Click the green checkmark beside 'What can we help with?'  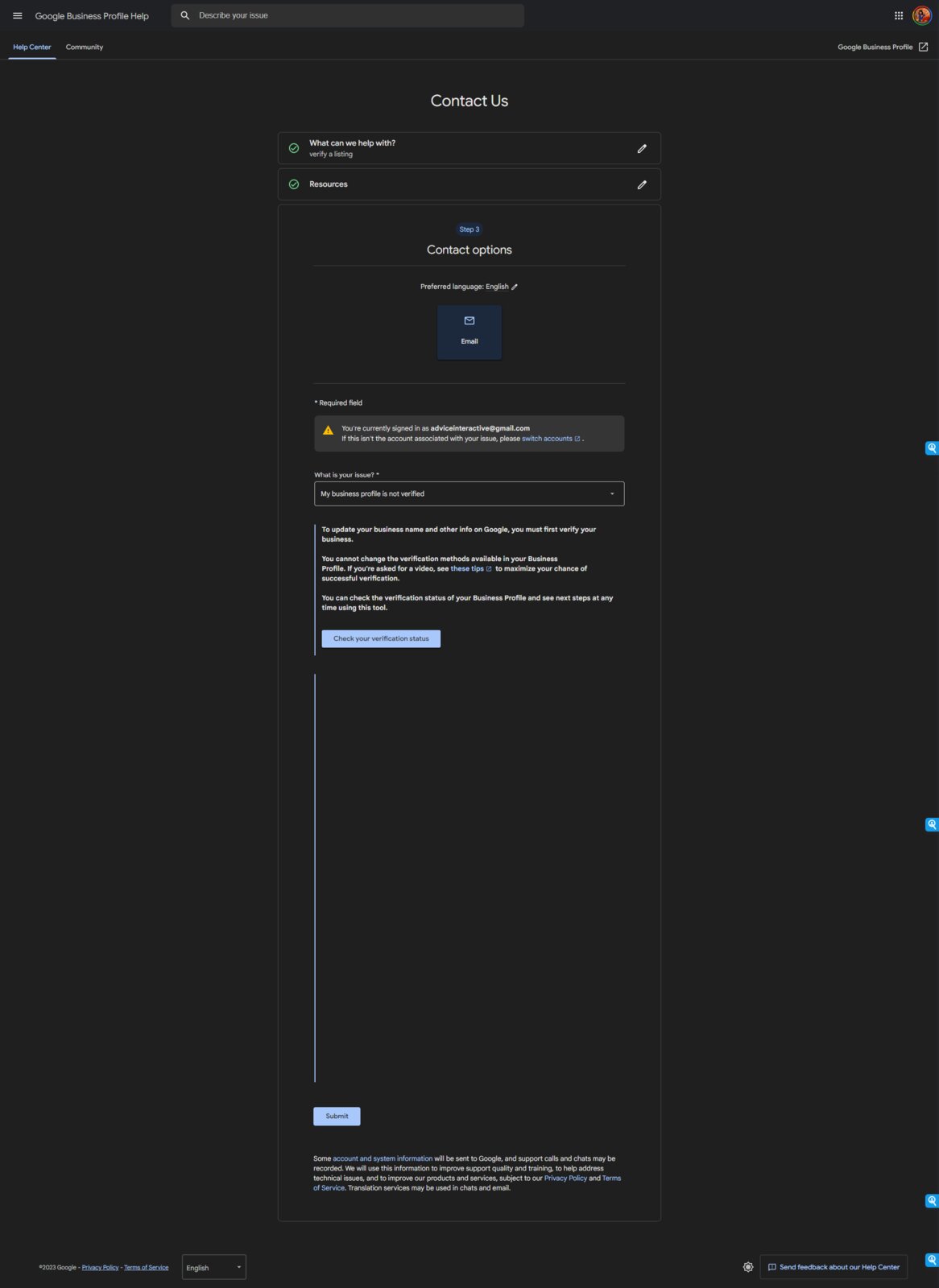(x=294, y=148)
